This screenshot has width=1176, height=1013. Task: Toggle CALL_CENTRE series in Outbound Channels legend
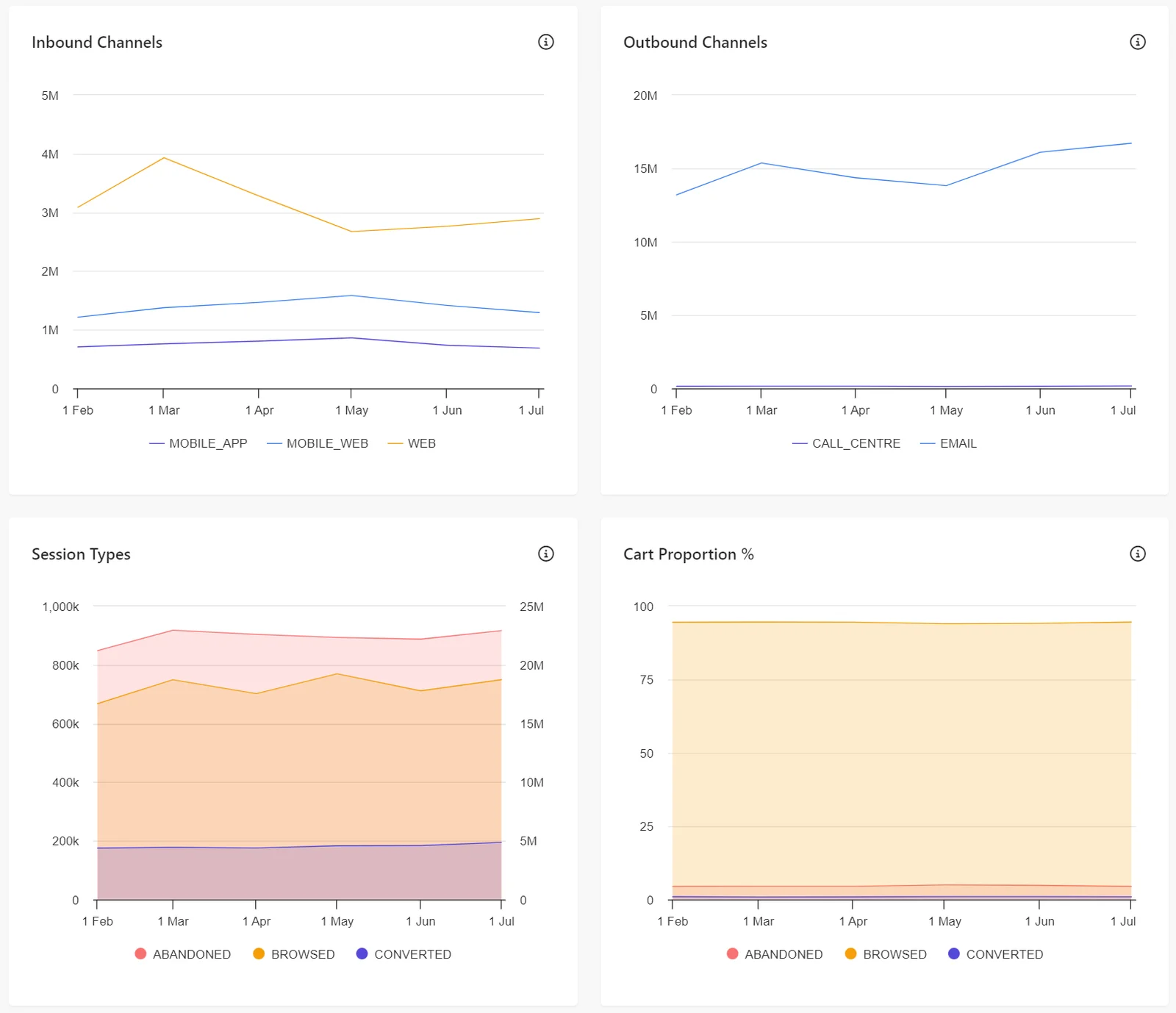[846, 443]
